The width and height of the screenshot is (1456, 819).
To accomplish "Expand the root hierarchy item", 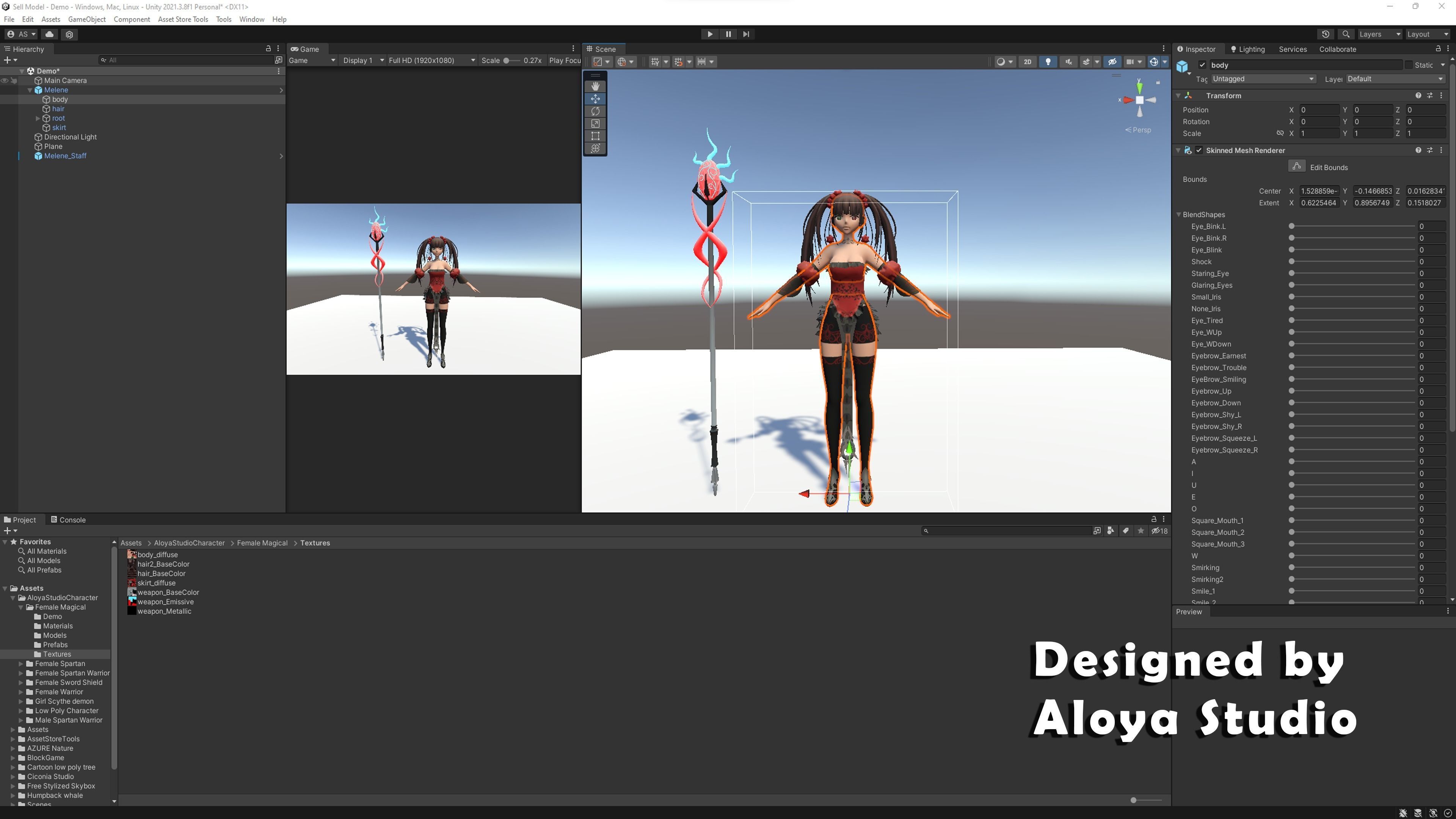I will [x=38, y=118].
